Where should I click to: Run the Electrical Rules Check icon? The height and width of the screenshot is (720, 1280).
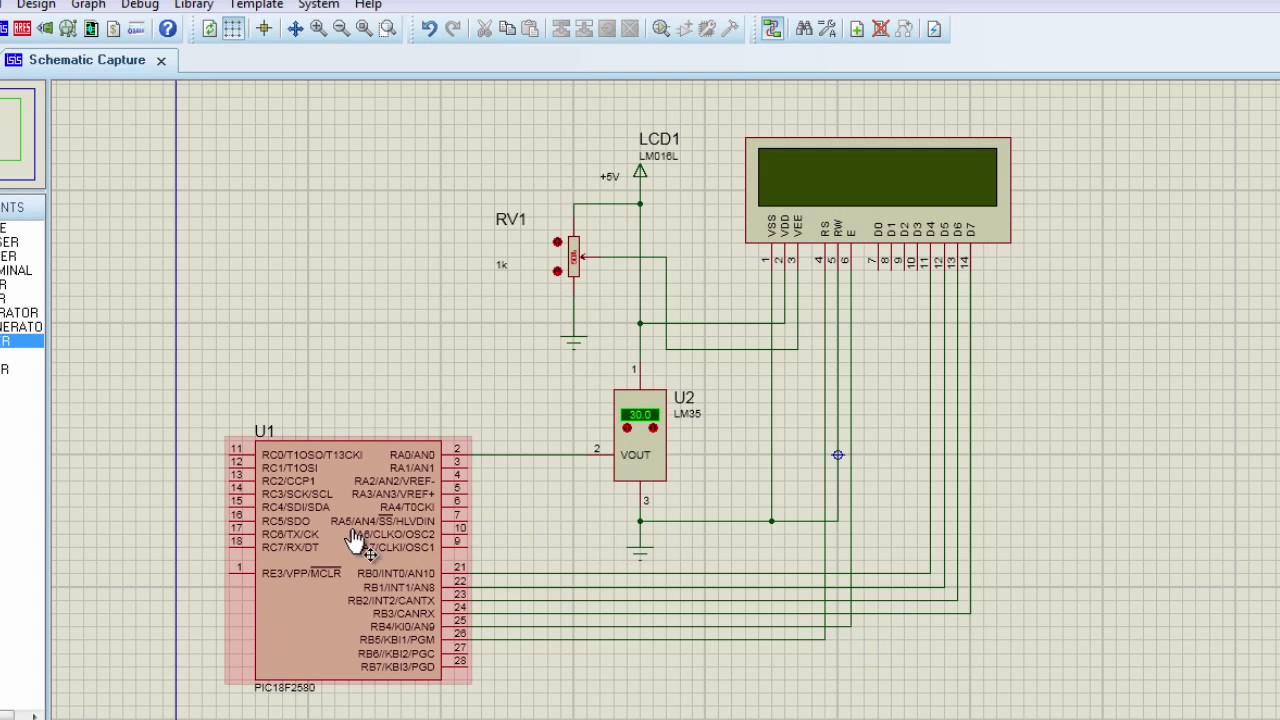click(x=933, y=29)
